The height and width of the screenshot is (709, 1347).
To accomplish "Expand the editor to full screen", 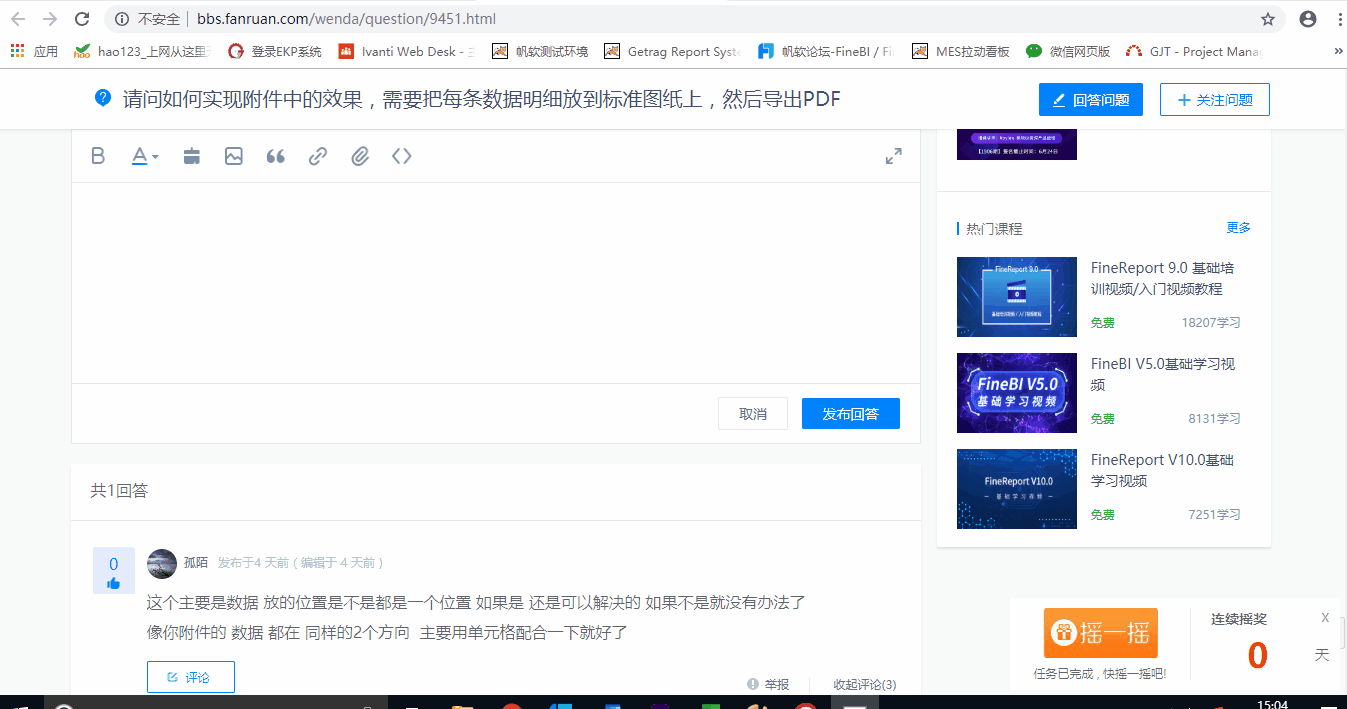I will tap(894, 156).
